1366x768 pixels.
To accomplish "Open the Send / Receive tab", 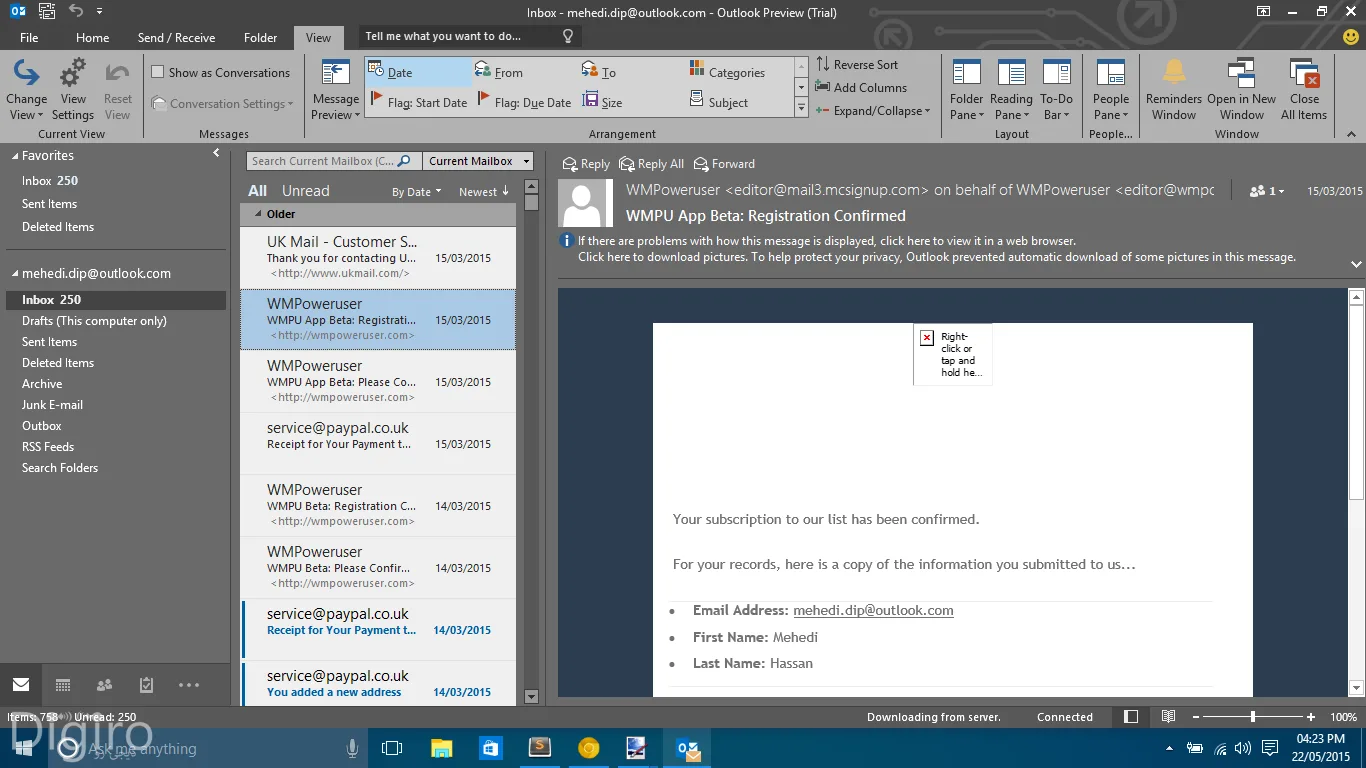I will click(176, 38).
